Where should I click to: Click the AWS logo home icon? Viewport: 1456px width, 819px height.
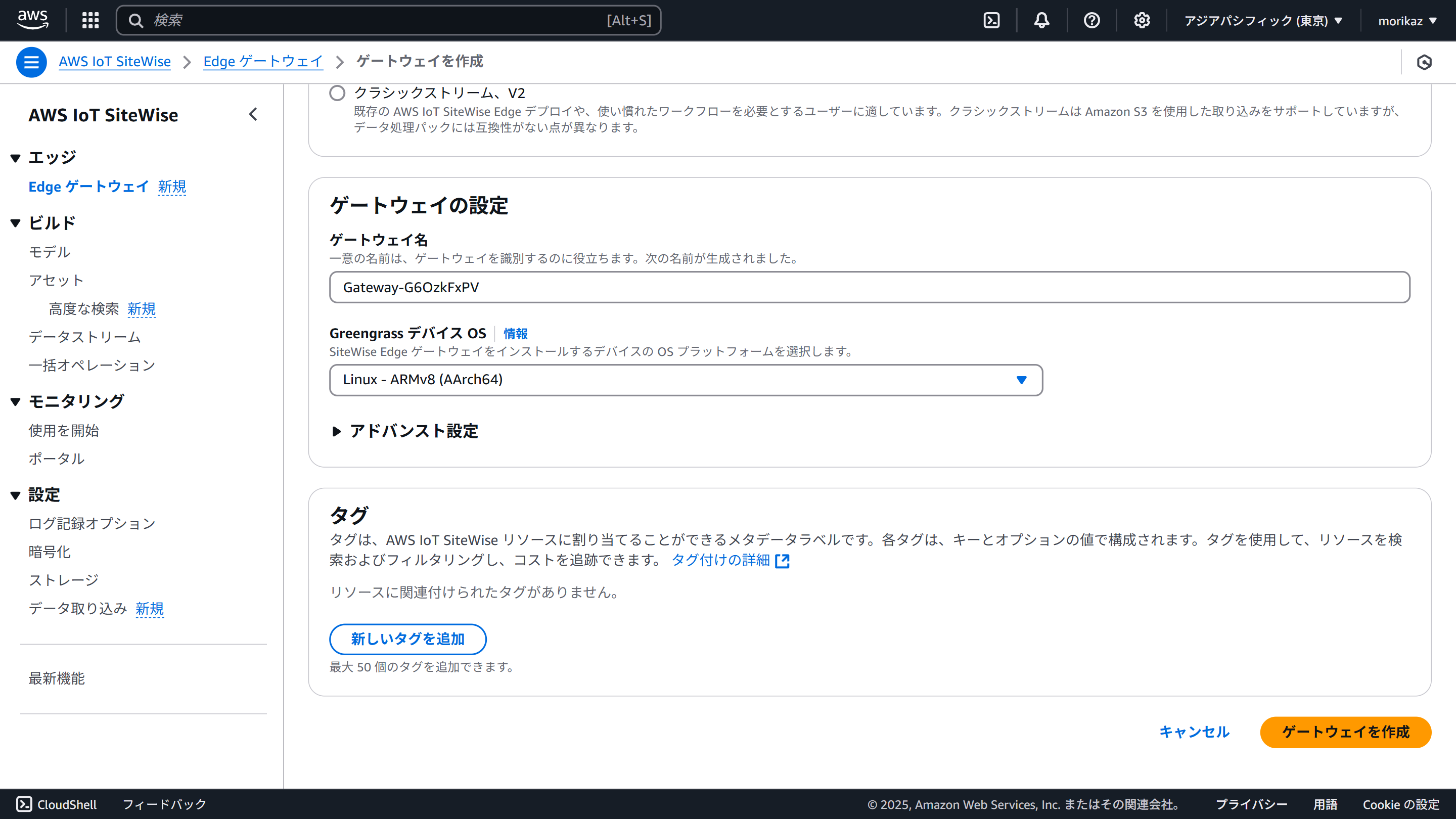33,20
